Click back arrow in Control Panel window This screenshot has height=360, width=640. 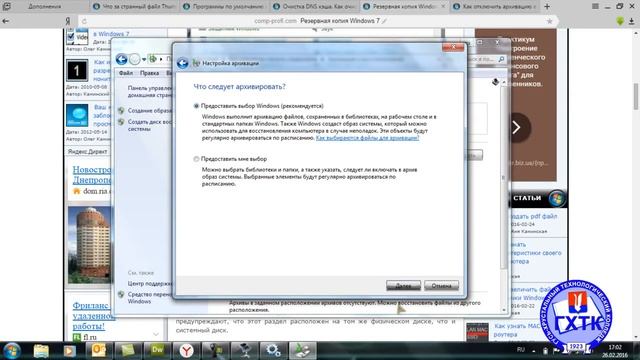point(121,59)
